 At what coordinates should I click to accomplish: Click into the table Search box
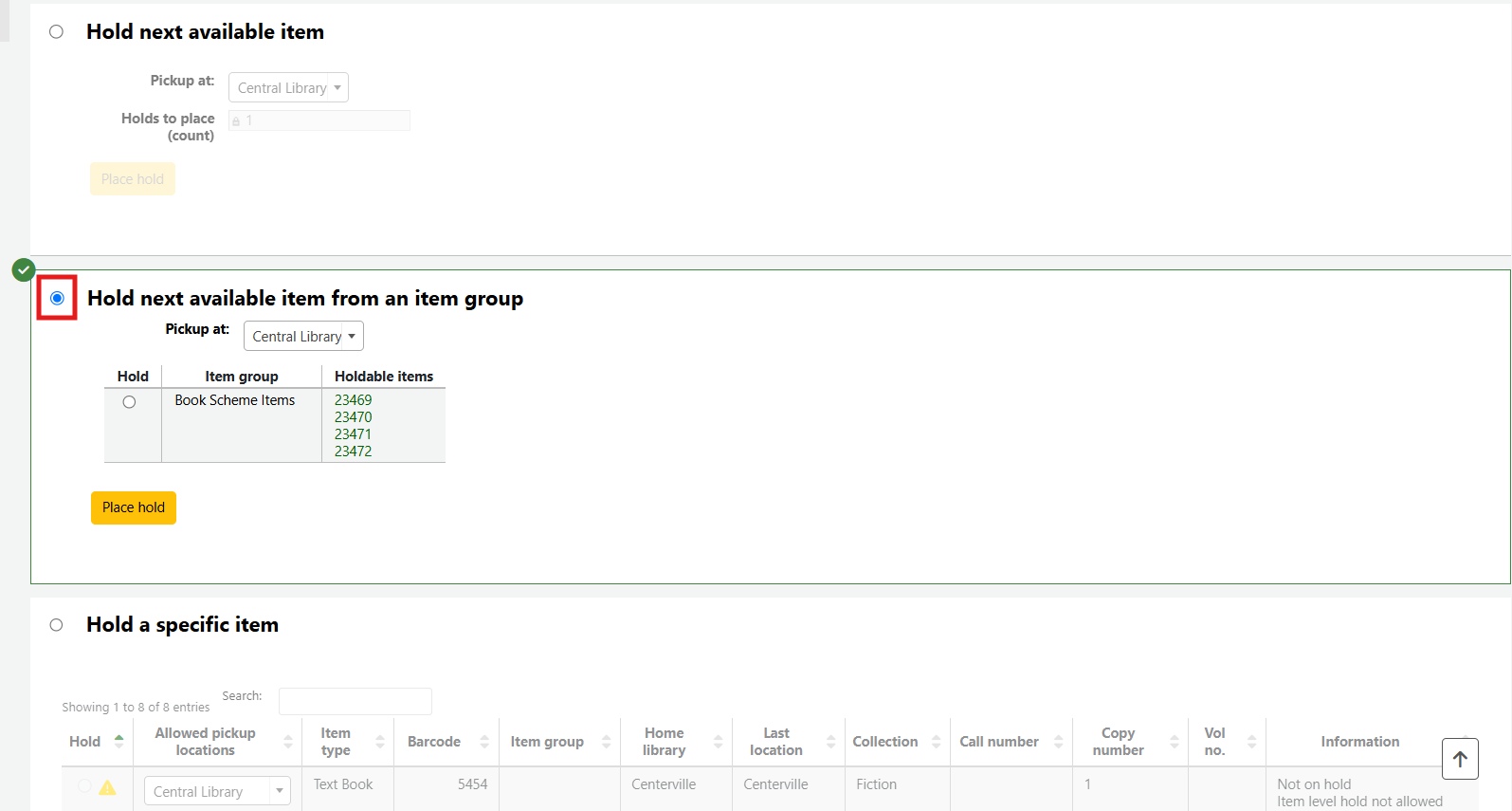(x=355, y=701)
